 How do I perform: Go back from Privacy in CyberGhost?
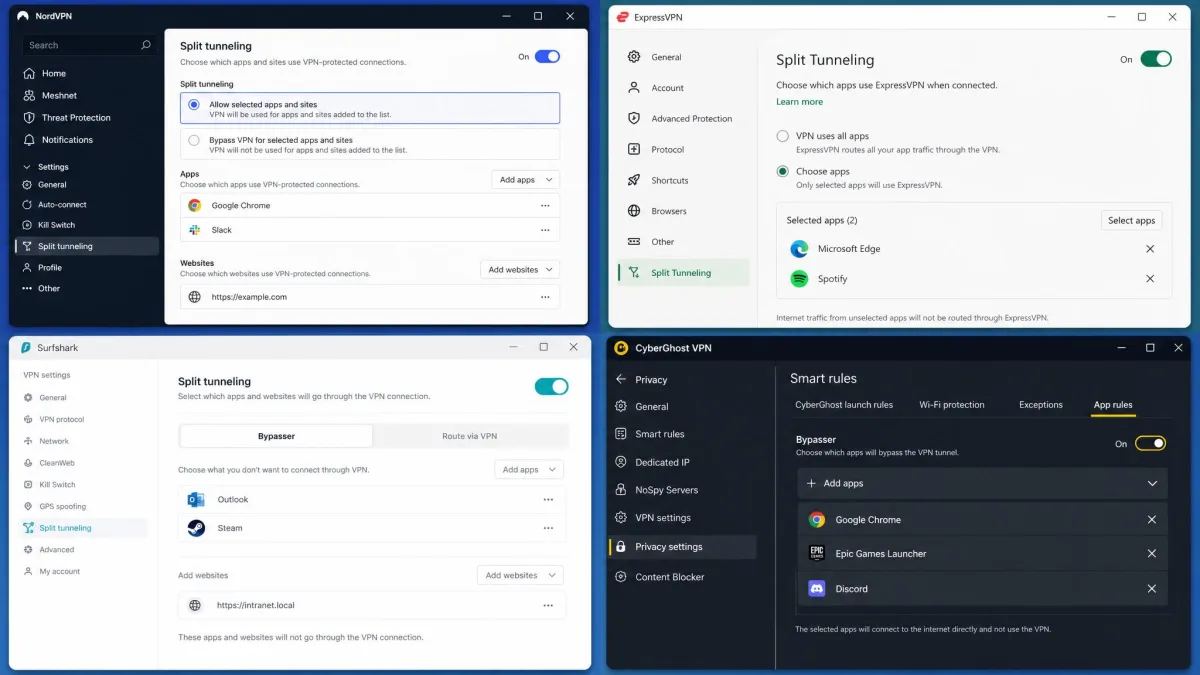[x=621, y=379]
